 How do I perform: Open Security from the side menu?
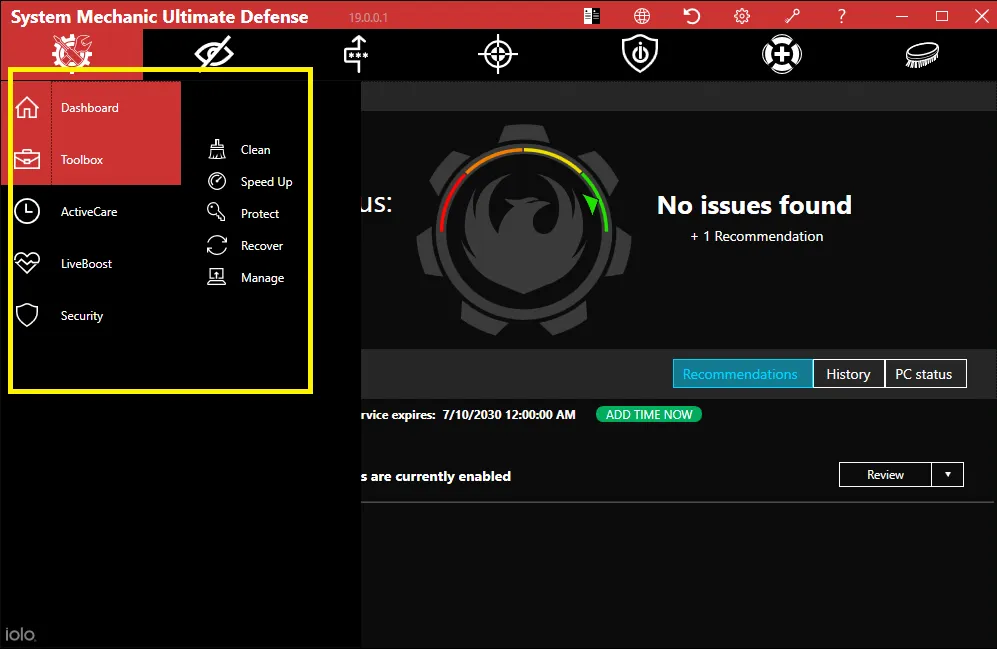click(x=82, y=316)
